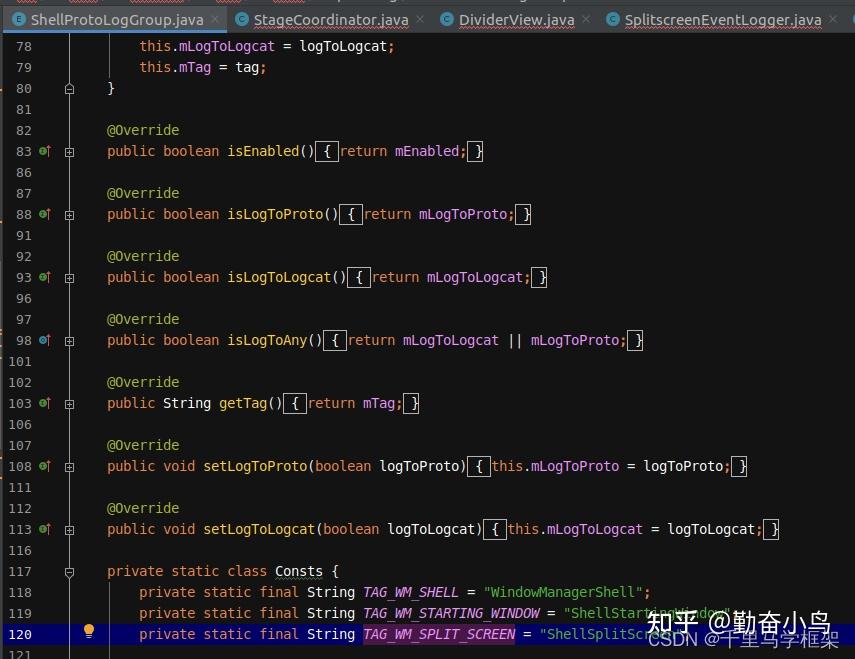Screen dimensions: 855x659
Task: Click the closing fold brace after mLogToProto on line 98
Action: pyautogui.click(x=635, y=341)
